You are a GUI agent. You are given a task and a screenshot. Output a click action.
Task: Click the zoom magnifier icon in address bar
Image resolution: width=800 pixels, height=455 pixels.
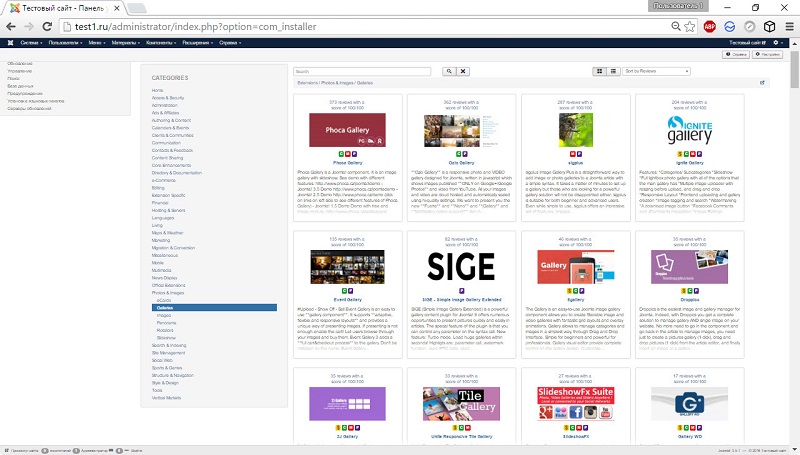(676, 27)
